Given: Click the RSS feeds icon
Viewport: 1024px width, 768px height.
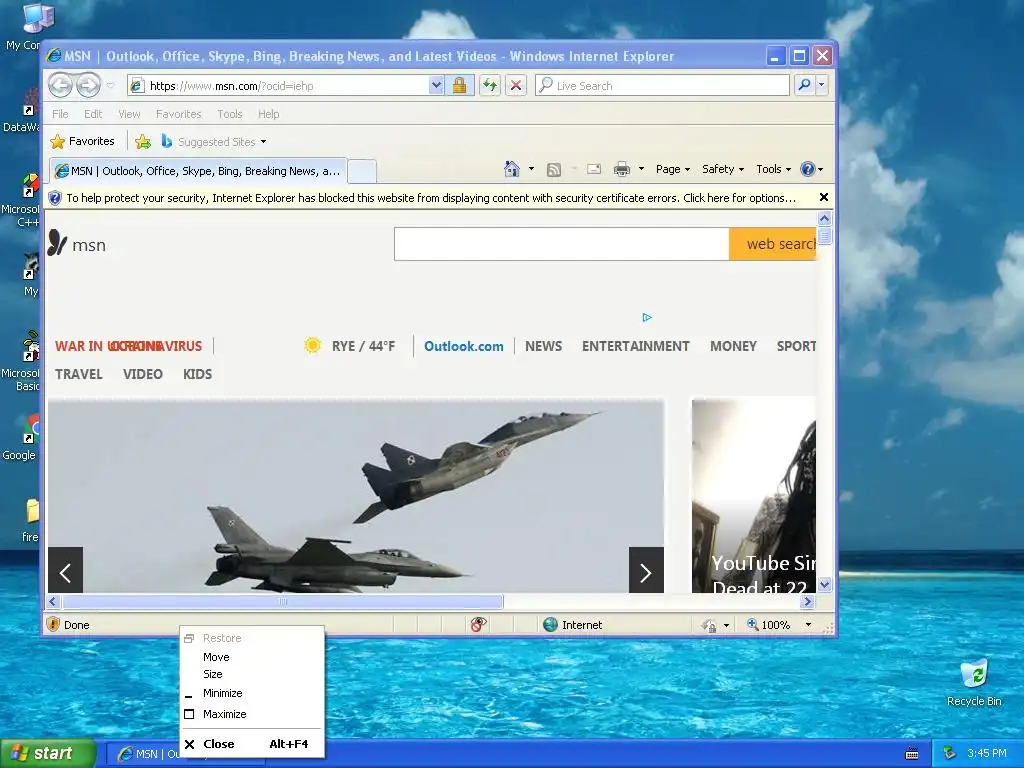Looking at the screenshot, I should [x=554, y=170].
